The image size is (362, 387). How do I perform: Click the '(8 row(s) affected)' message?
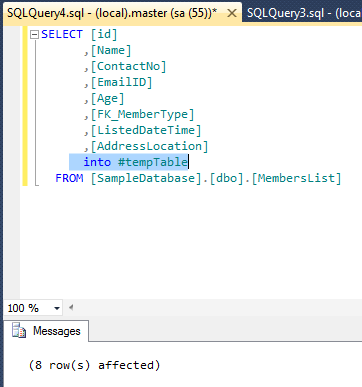[x=94, y=365]
